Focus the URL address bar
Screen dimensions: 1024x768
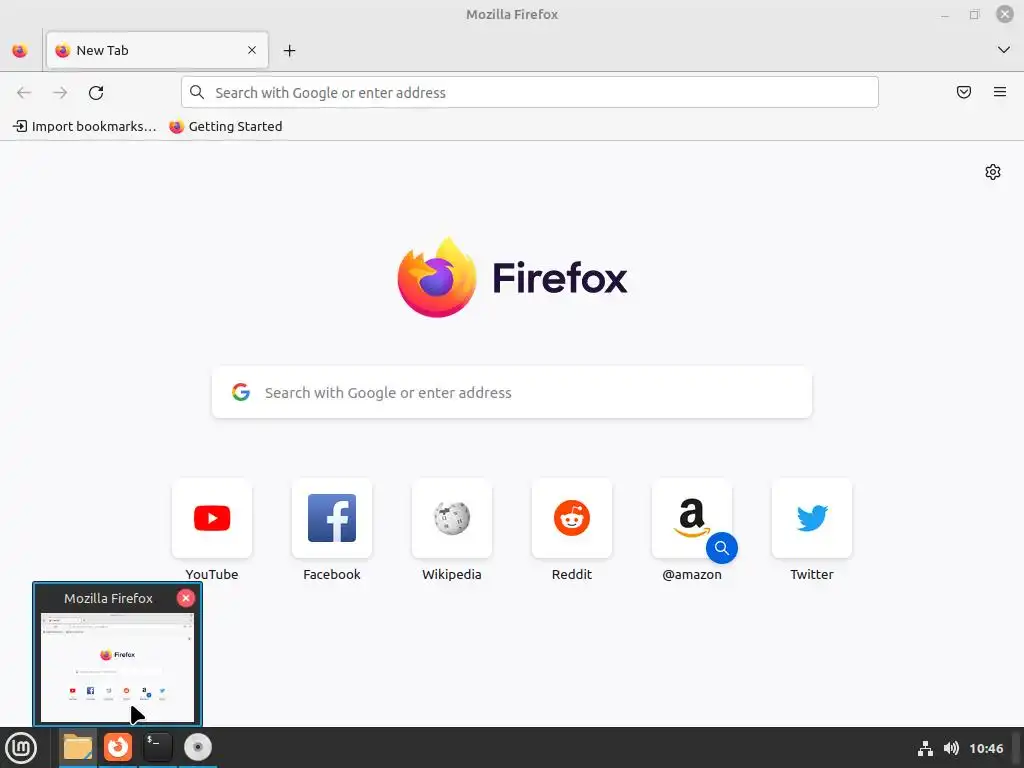[x=530, y=92]
